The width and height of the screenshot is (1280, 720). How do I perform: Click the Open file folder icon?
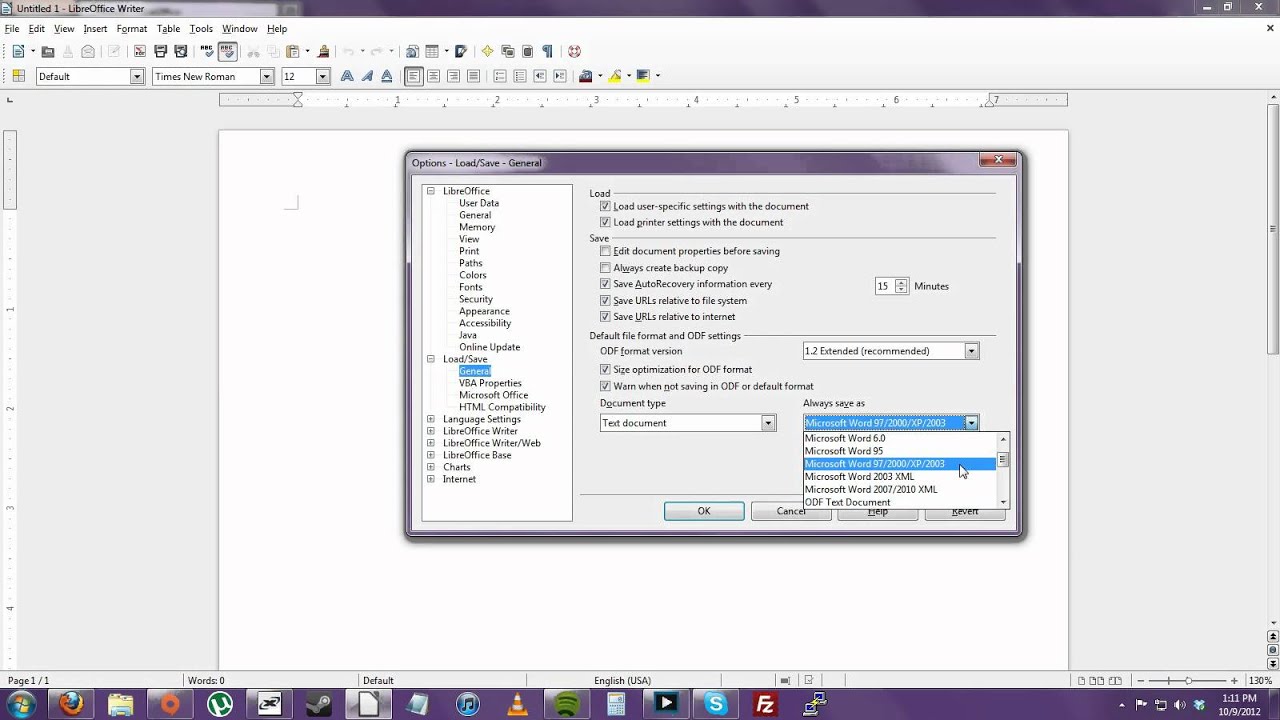tap(47, 51)
